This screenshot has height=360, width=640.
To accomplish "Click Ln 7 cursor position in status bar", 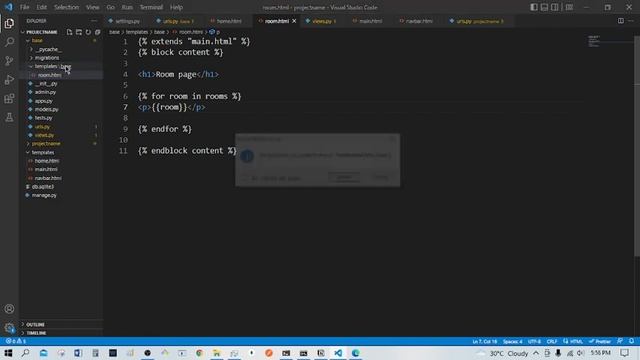I will (x=485, y=341).
